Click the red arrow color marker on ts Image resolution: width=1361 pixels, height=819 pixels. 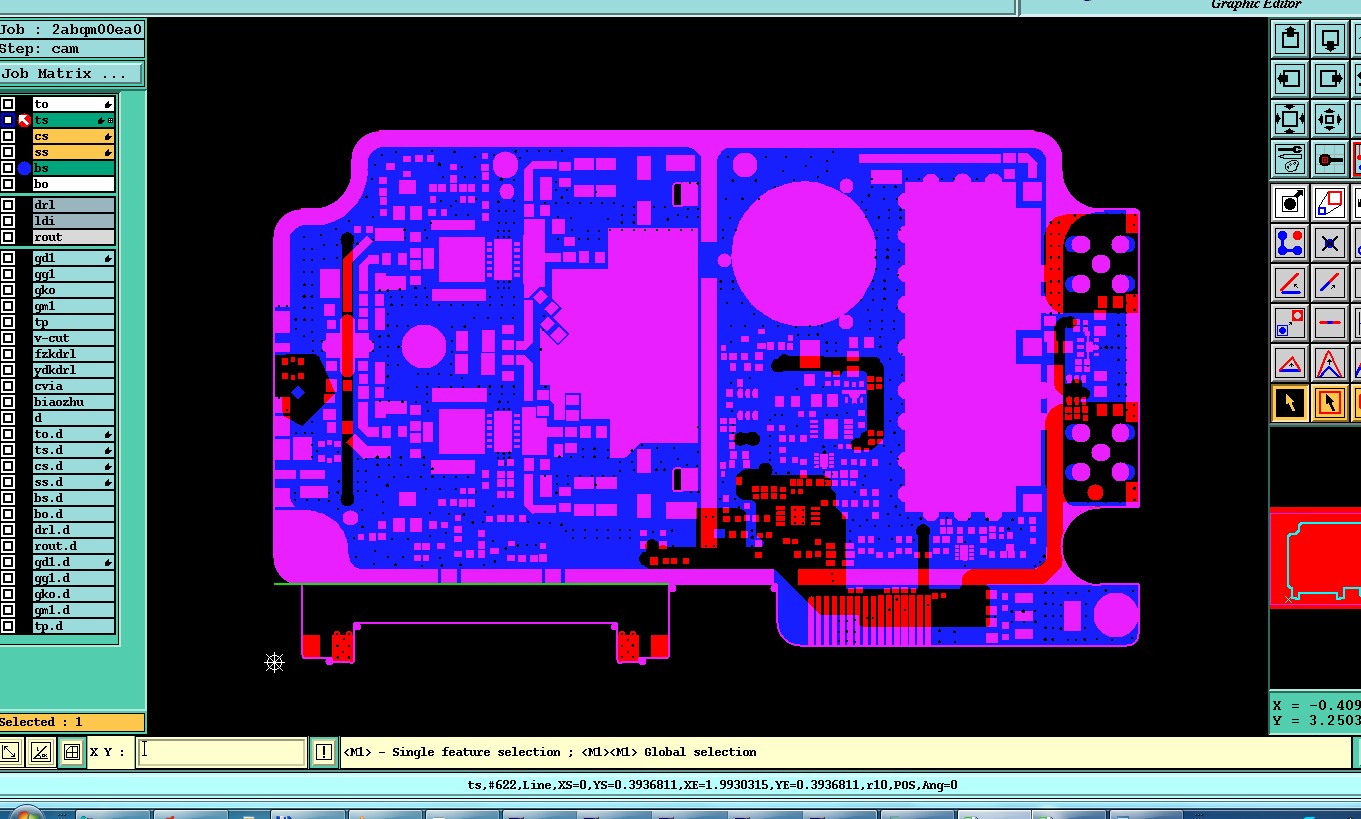[24, 120]
